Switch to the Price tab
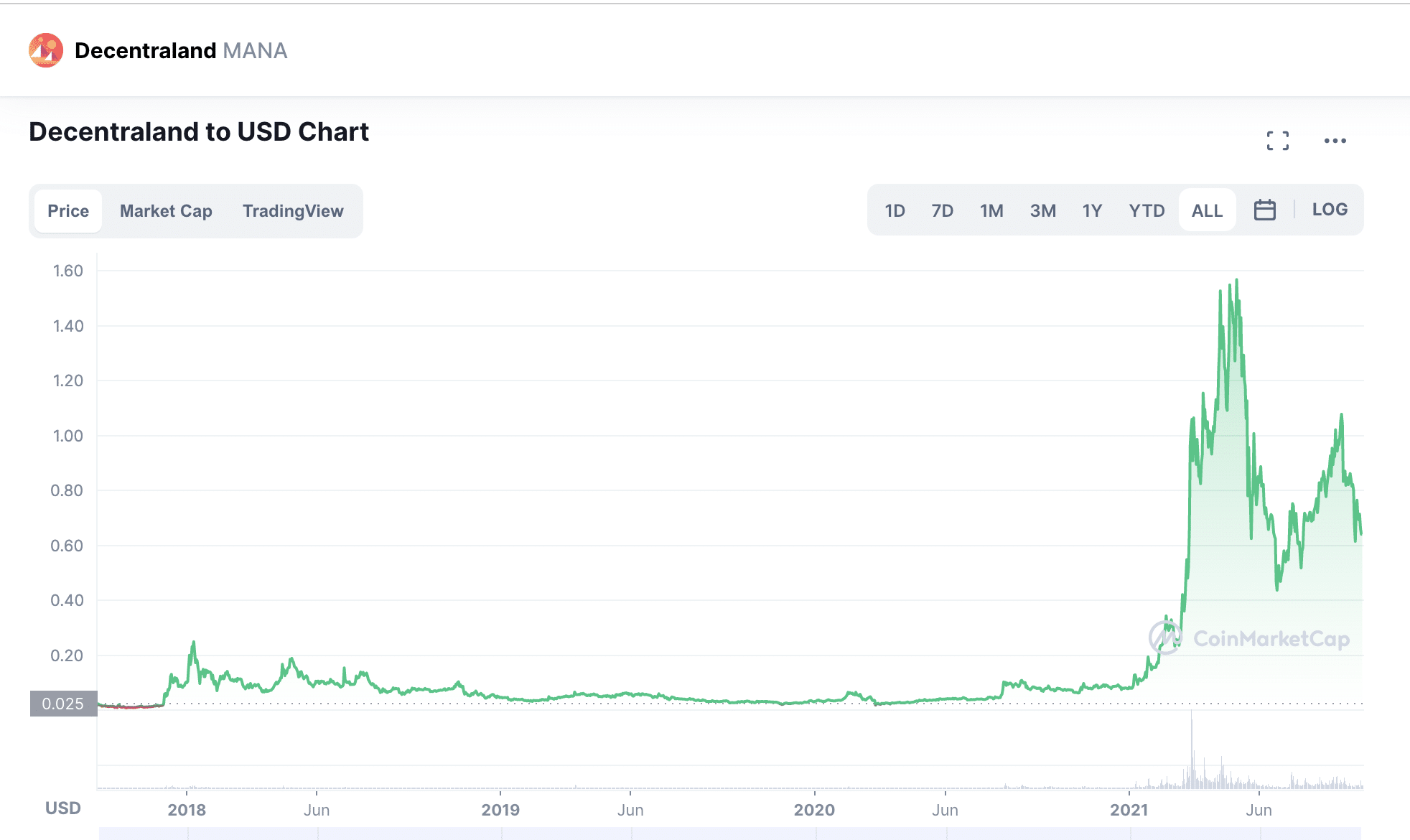The height and width of the screenshot is (840, 1410). [x=68, y=211]
